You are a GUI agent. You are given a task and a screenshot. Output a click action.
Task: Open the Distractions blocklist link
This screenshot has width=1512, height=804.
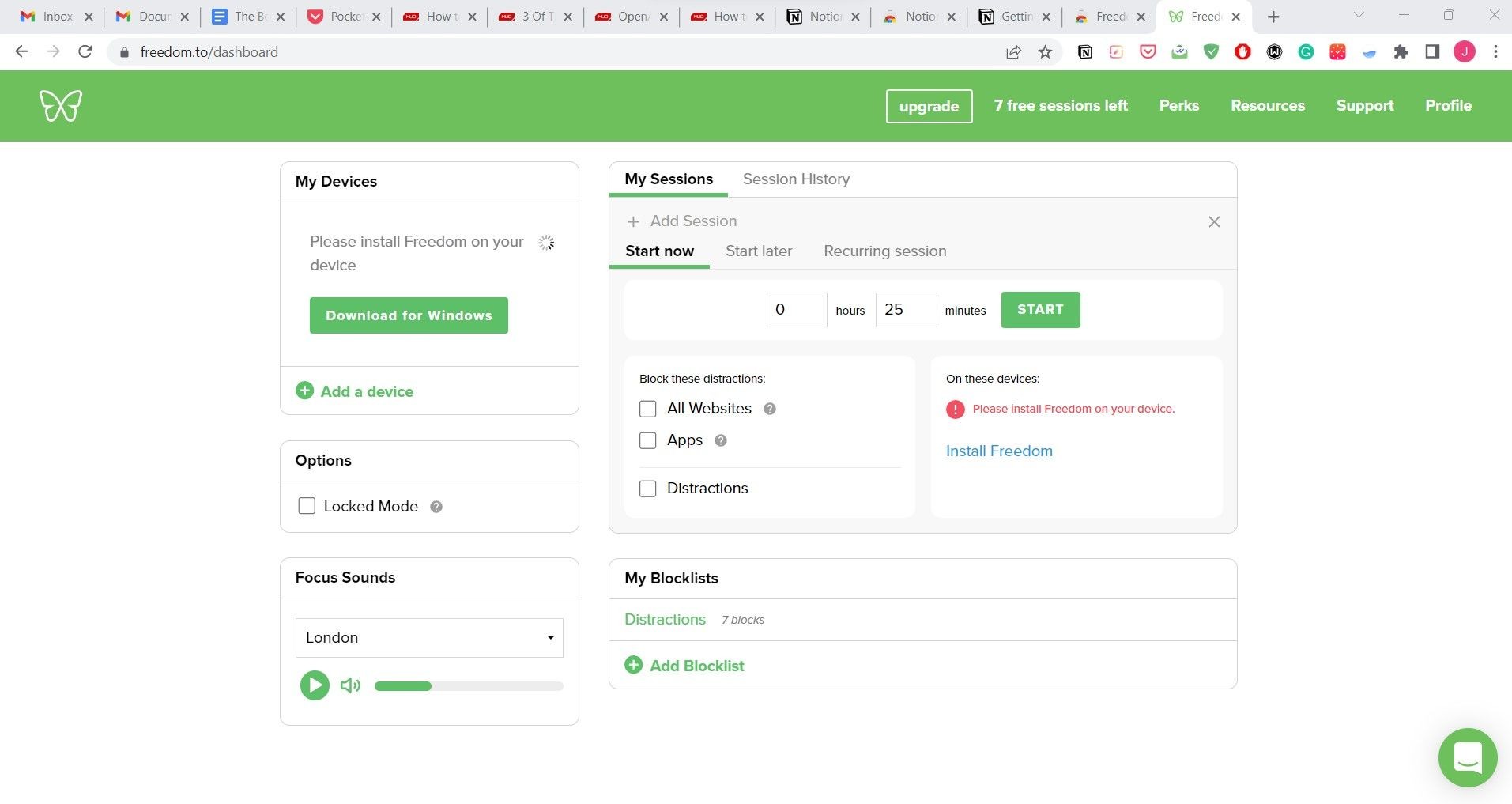pos(665,620)
